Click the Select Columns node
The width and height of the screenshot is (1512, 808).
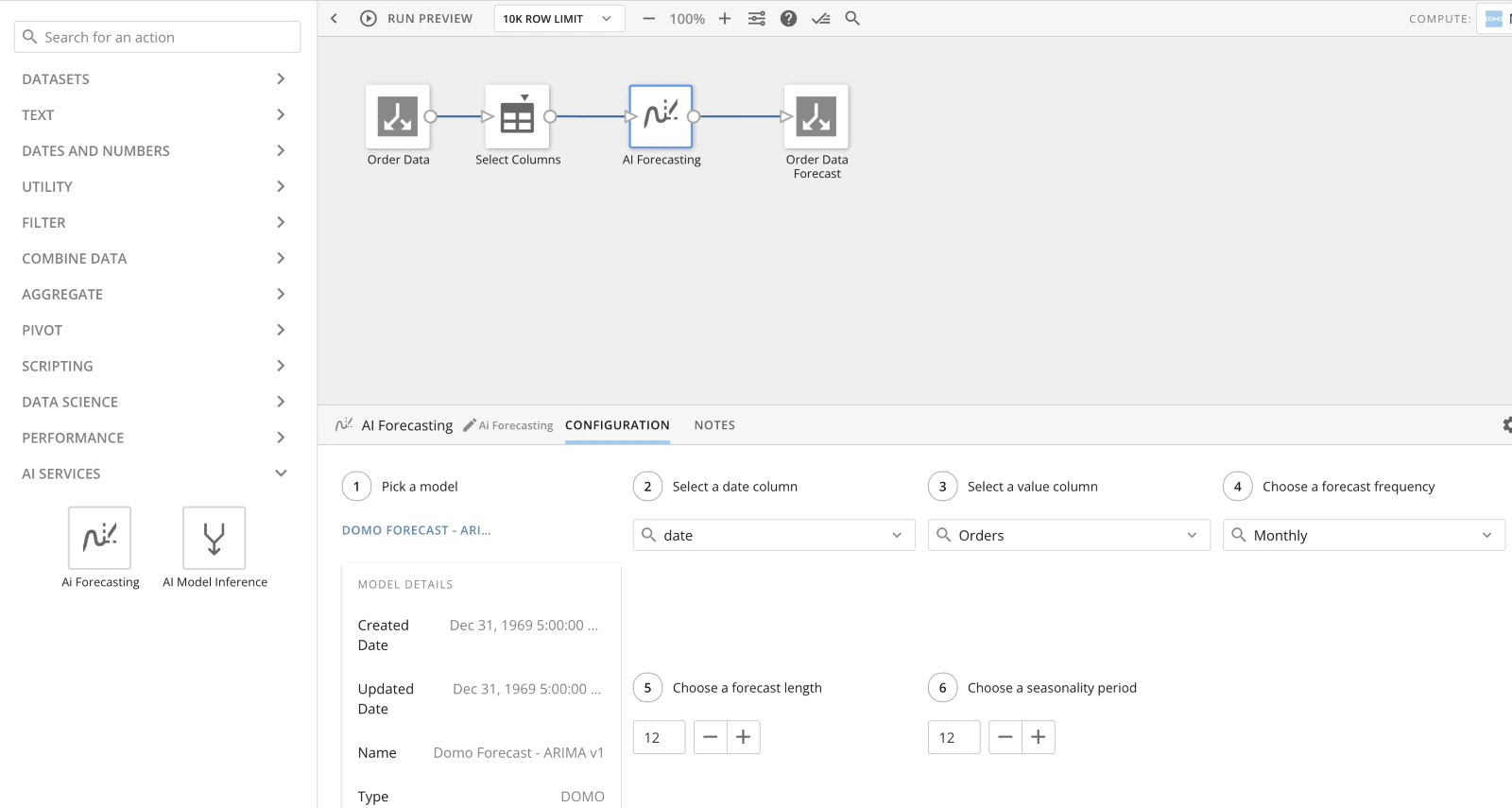coord(517,116)
